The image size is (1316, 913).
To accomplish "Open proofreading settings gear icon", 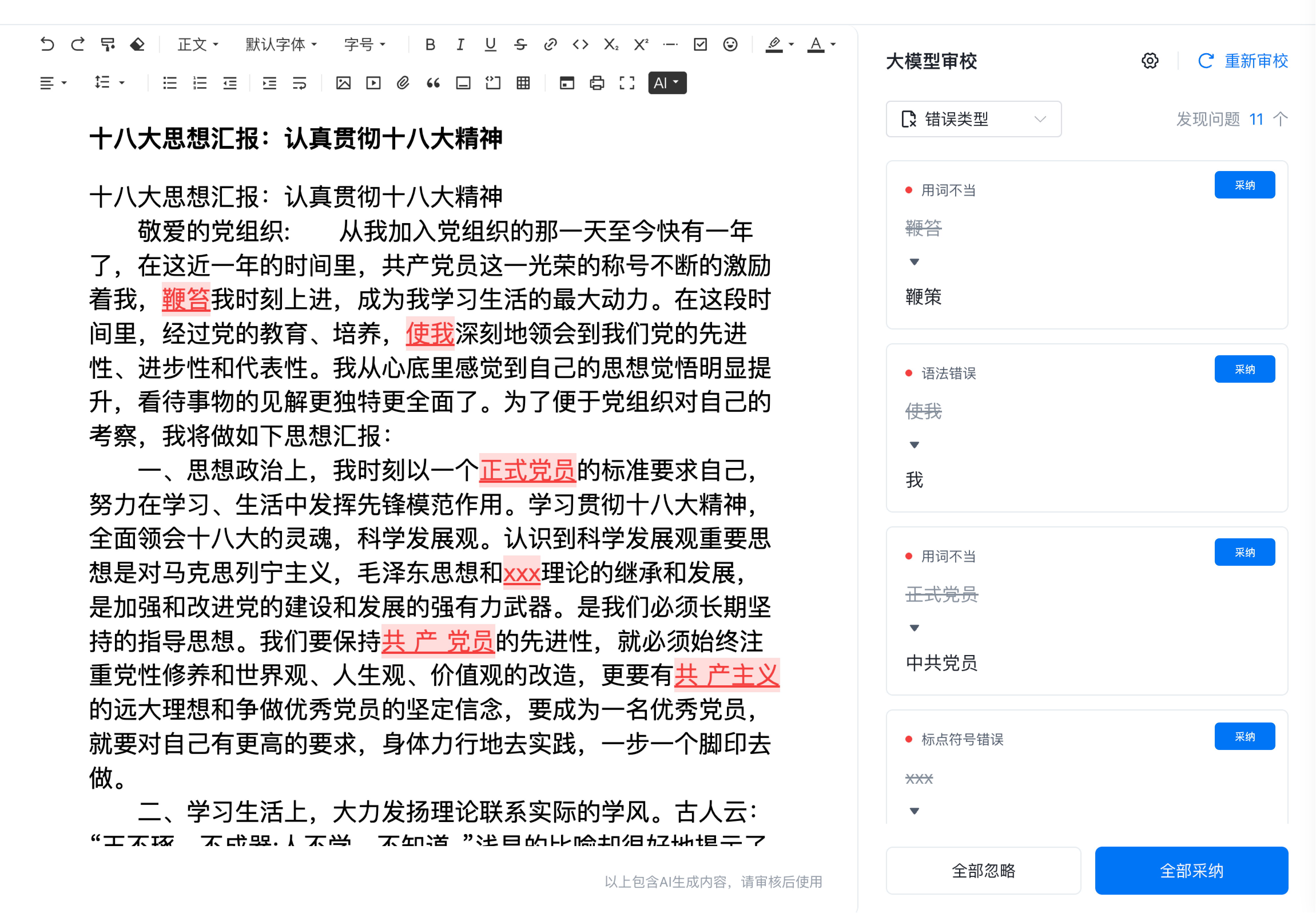I will (x=1150, y=61).
